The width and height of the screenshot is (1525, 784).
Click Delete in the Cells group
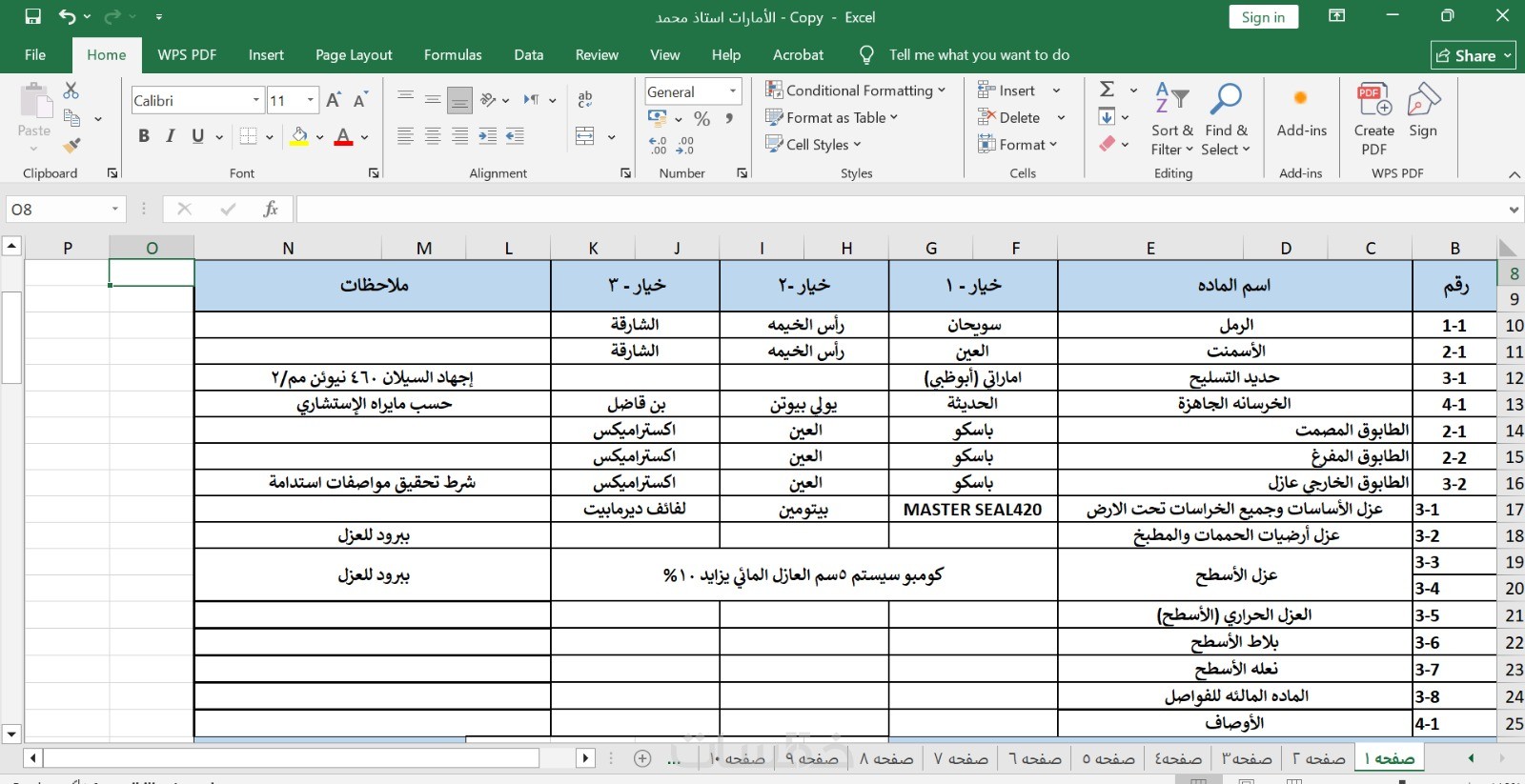1020,117
